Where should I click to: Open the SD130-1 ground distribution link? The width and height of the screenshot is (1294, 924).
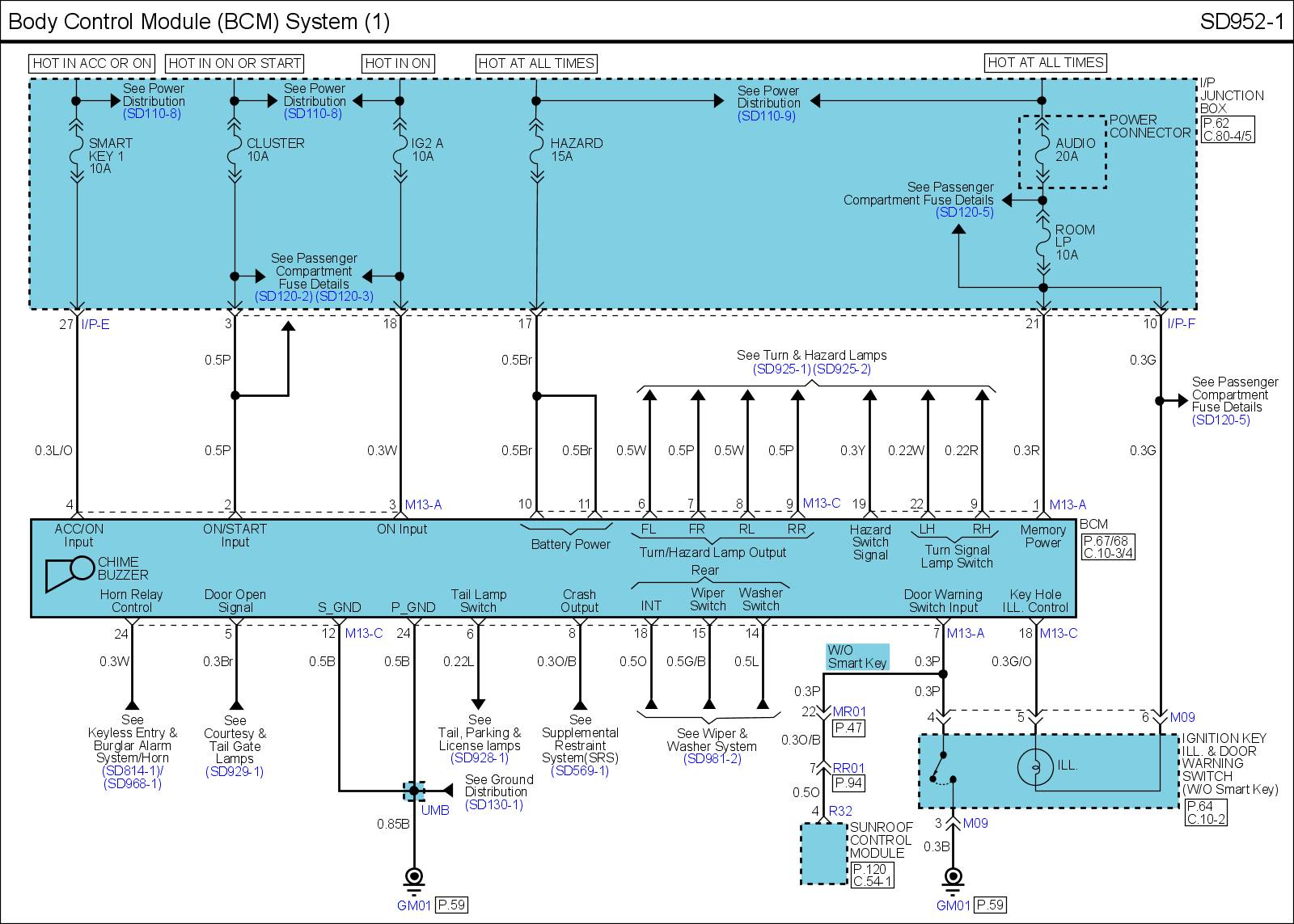click(494, 805)
